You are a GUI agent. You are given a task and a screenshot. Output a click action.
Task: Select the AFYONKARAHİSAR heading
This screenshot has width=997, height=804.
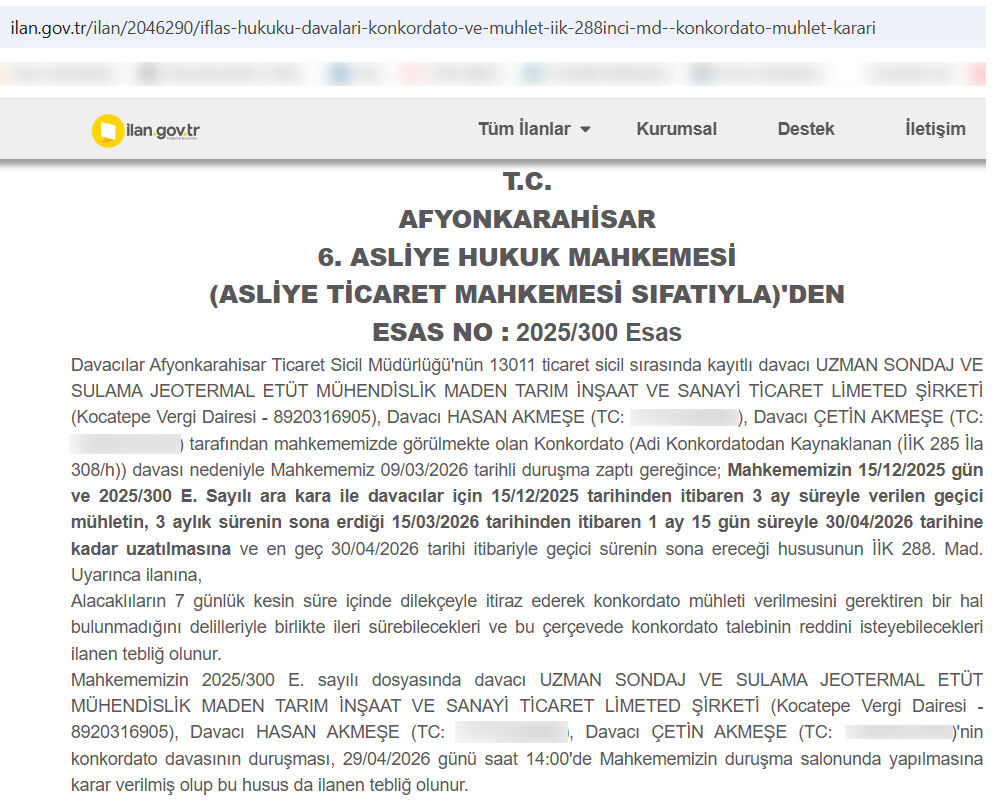pyautogui.click(x=527, y=219)
